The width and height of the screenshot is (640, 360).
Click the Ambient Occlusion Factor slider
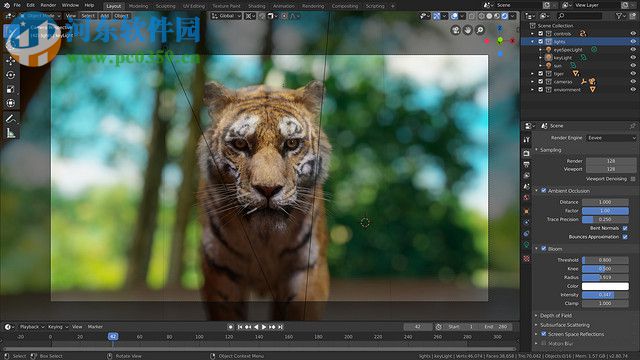tap(605, 211)
